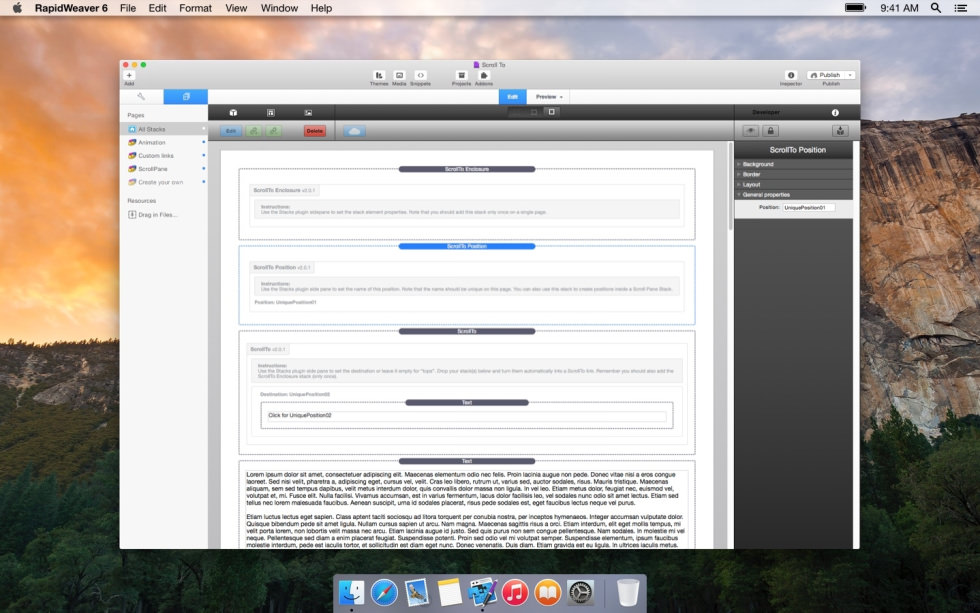The width and height of the screenshot is (980, 613).
Task: Select the pages sidebar tab
Action: [x=186, y=96]
